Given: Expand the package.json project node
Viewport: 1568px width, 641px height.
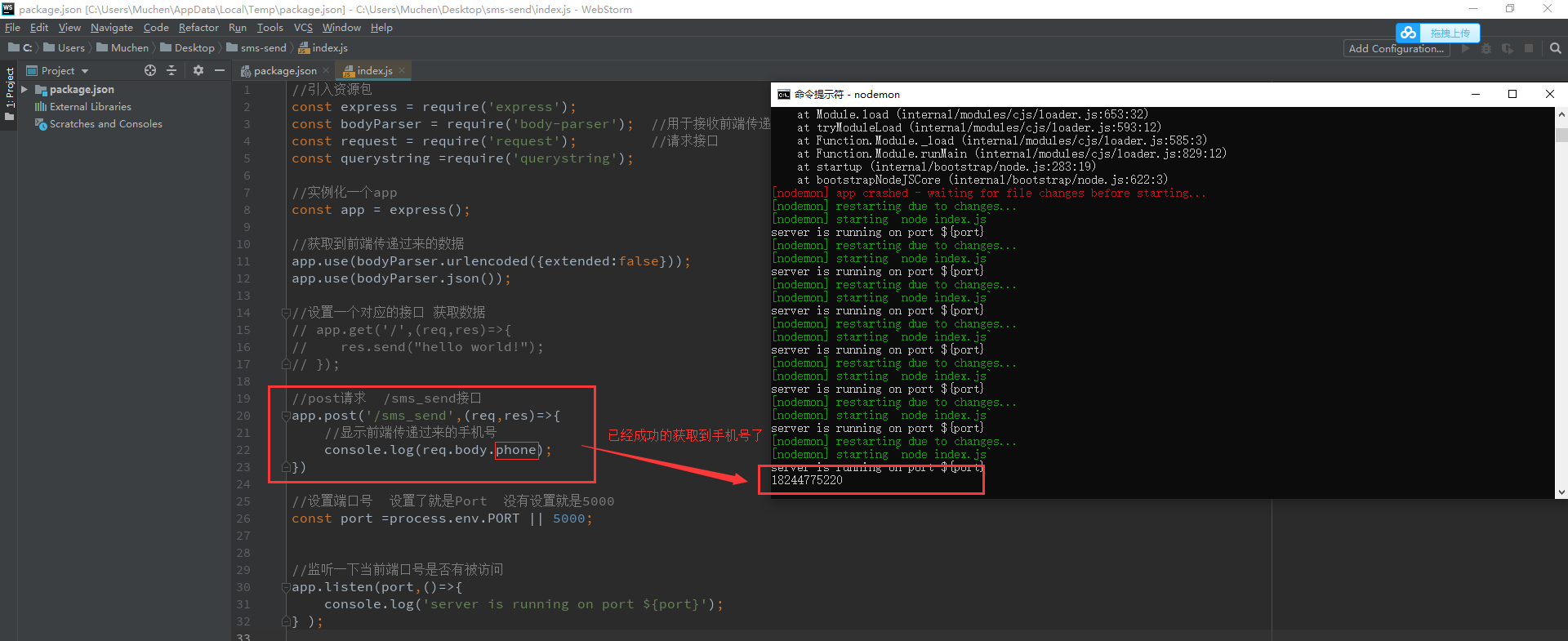Looking at the screenshot, I should [x=24, y=90].
